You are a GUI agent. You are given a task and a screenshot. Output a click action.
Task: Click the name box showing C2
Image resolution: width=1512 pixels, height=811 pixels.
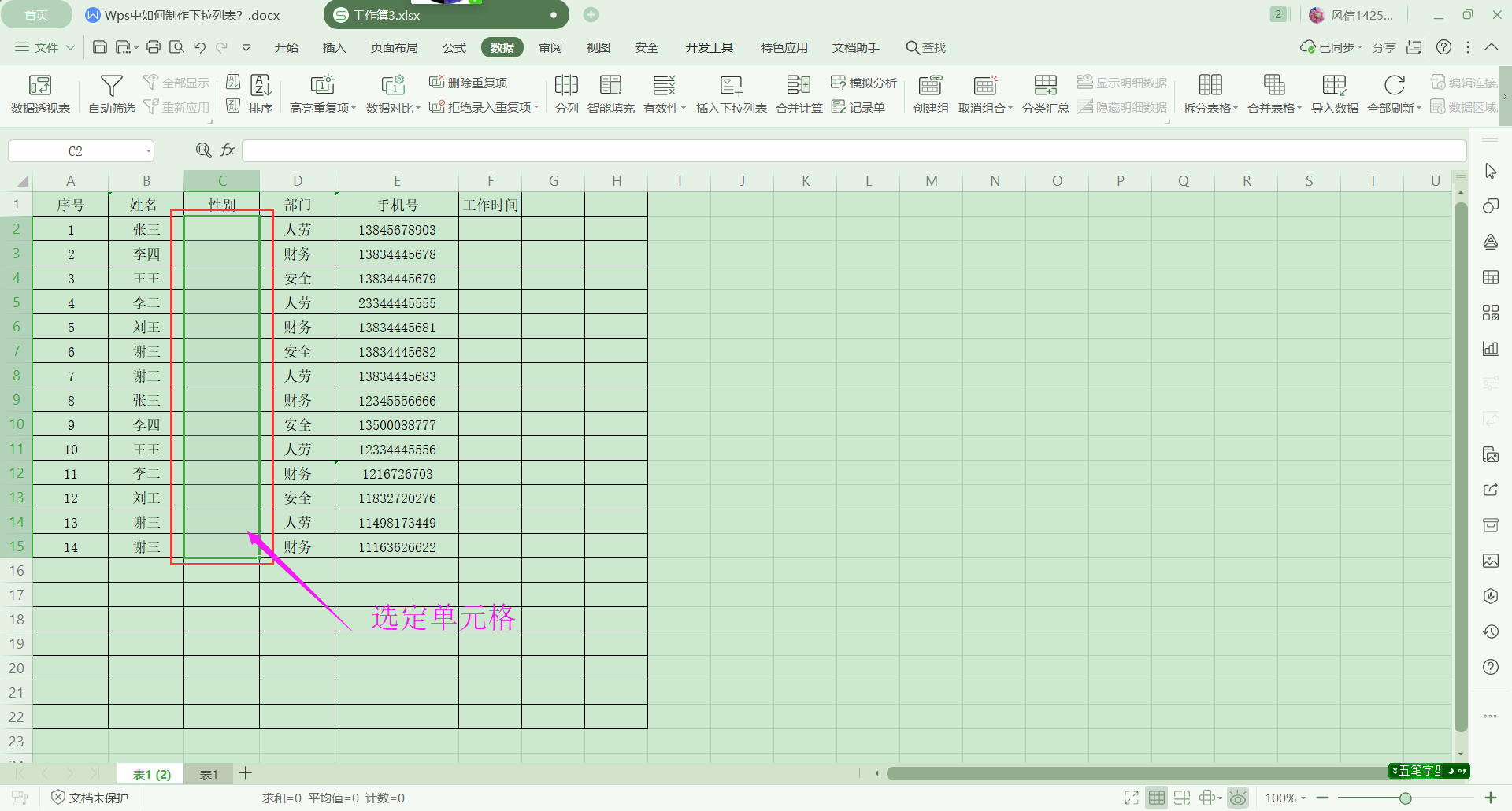pyautogui.click(x=76, y=150)
